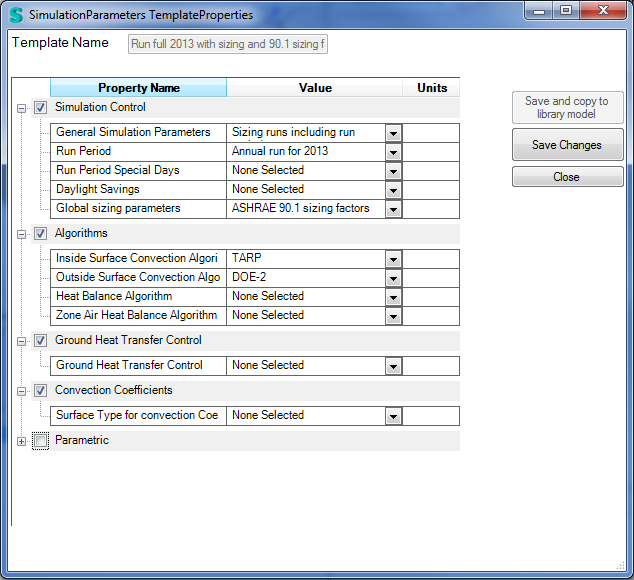Open the Daylight Savings dropdown arrow
This screenshot has width=634, height=580.
tap(393, 190)
